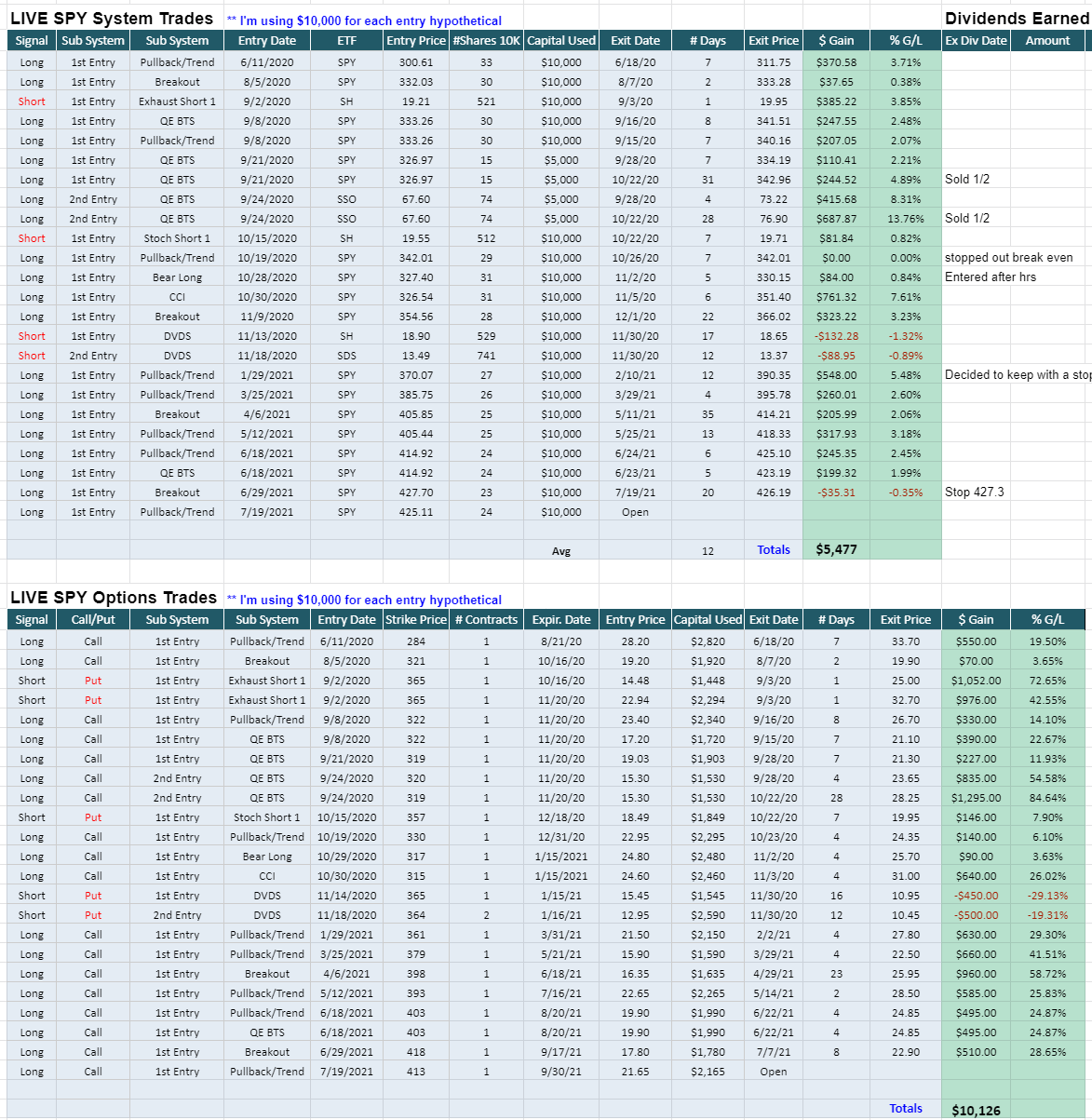Viewport: 1092px width, 1120px height.
Task: Click the '-$450.00' options loss cell
Action: pos(976,896)
